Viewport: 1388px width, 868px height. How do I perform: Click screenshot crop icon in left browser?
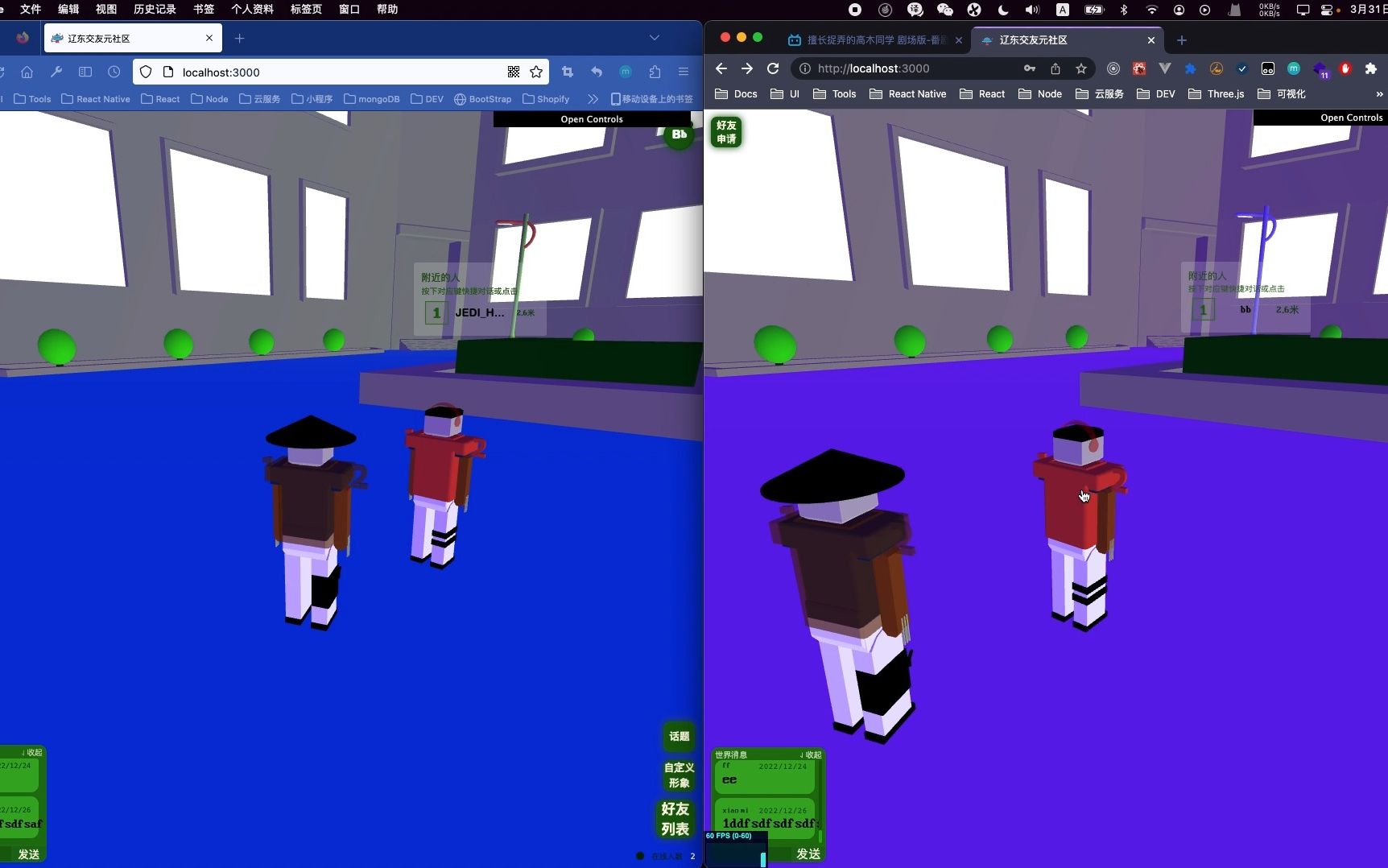tap(568, 72)
